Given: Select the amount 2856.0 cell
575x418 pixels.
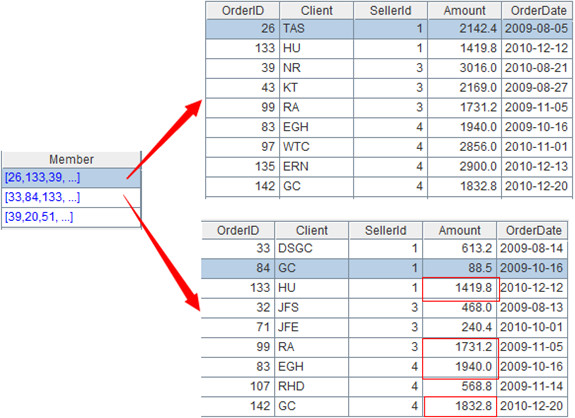Looking at the screenshot, I should [465, 147].
